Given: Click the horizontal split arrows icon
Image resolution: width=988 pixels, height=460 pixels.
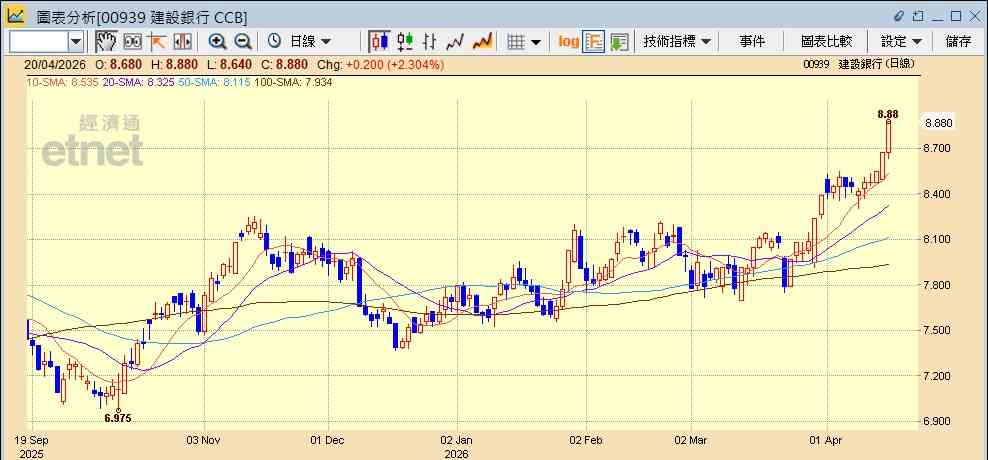Looking at the screenshot, I should click(x=182, y=42).
